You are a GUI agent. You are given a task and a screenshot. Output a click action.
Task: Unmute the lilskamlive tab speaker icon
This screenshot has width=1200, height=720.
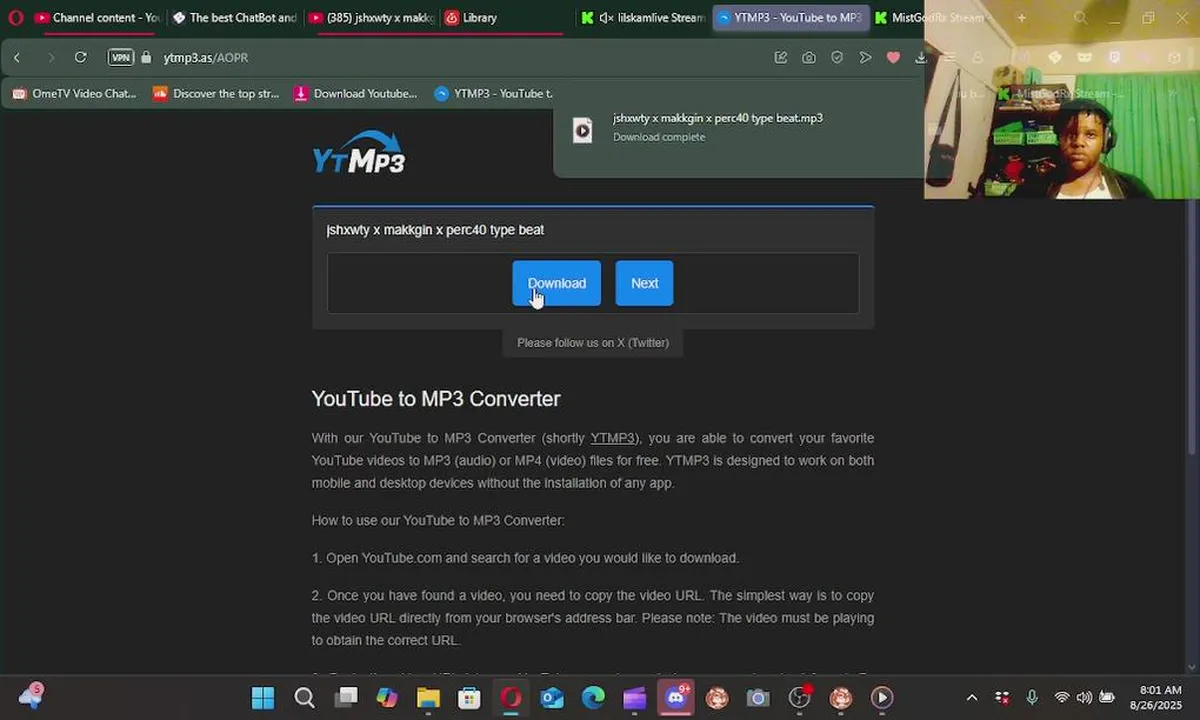click(606, 18)
